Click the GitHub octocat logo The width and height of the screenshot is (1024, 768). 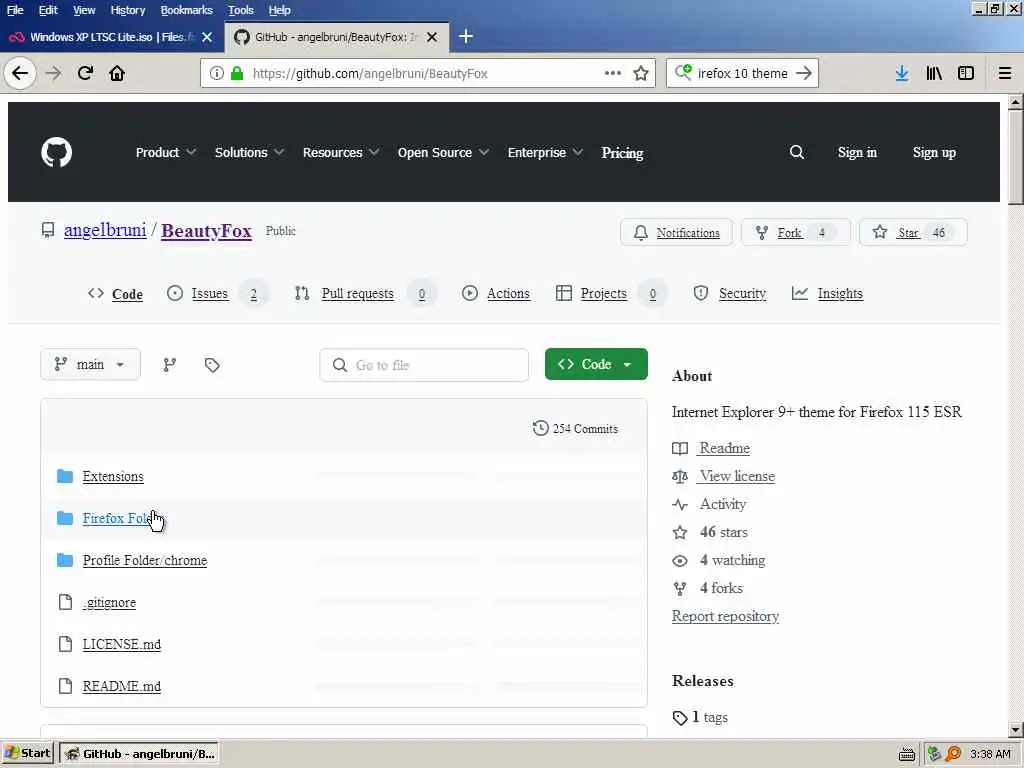(56, 152)
